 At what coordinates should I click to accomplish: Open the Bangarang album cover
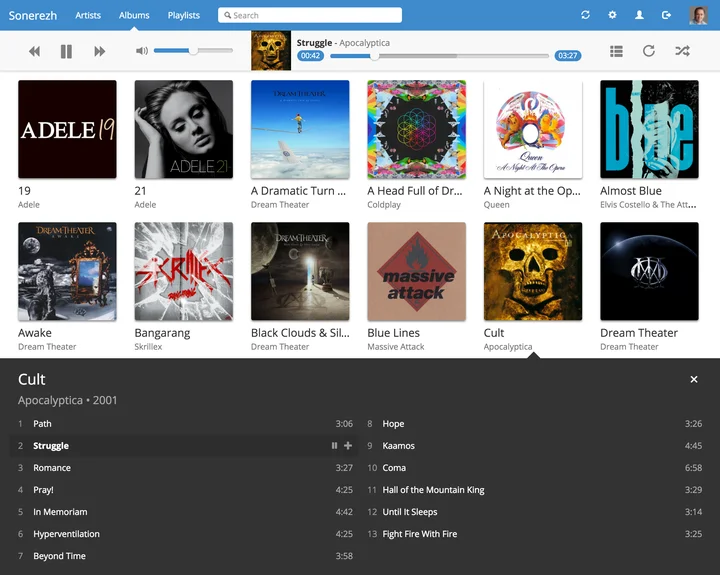pos(183,271)
